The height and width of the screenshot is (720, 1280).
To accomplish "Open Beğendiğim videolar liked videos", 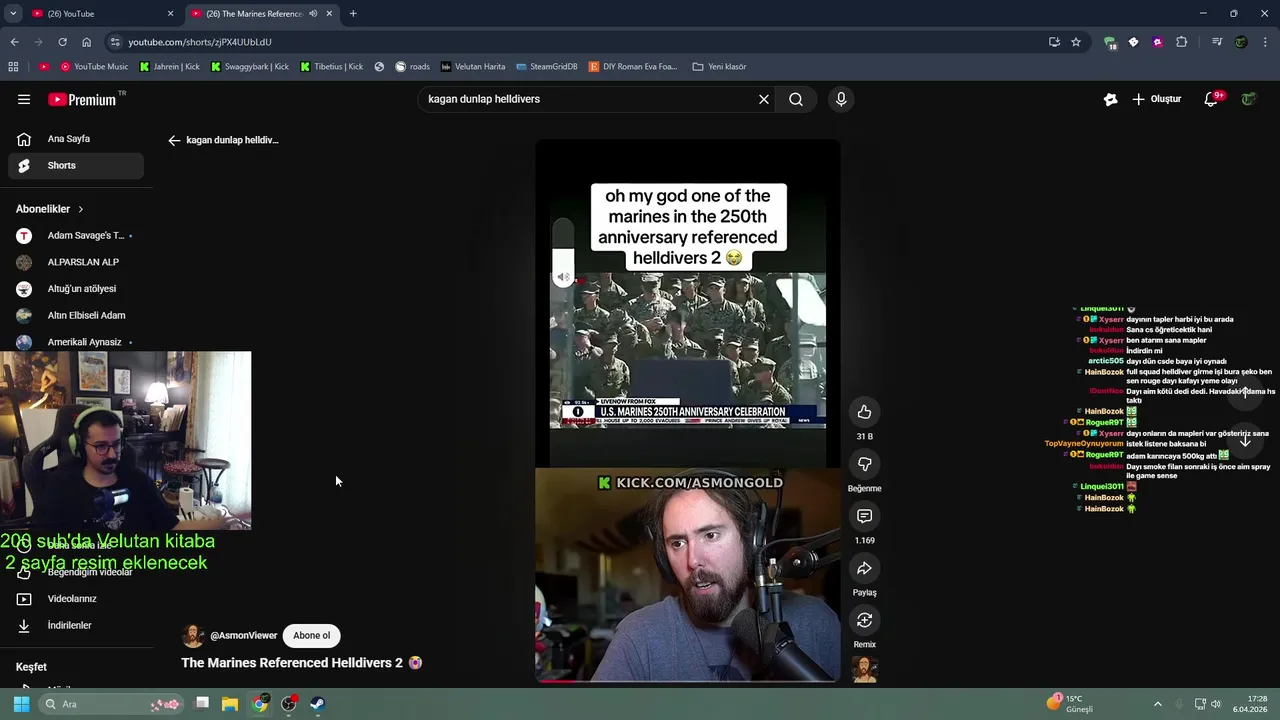I will point(76,572).
